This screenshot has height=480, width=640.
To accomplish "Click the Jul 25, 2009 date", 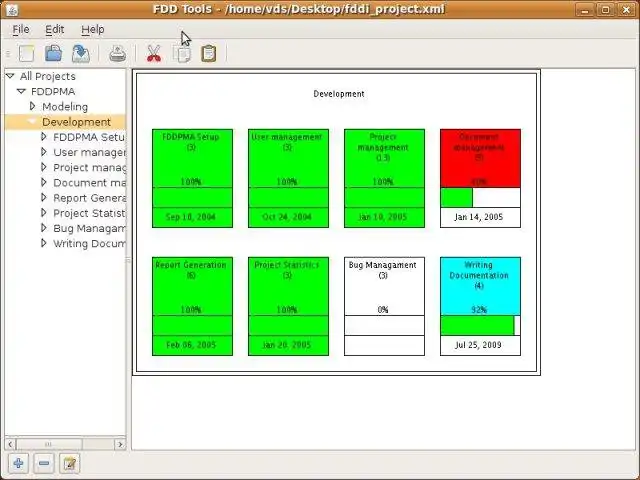I will (478, 345).
